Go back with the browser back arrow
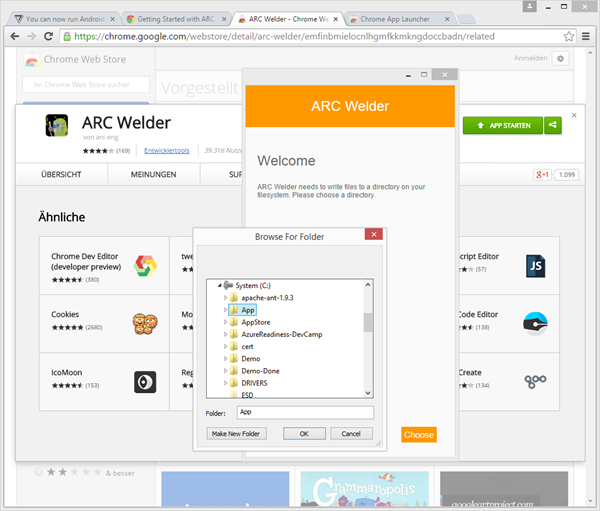Screen dimensions: 600x511 (x=15, y=36)
